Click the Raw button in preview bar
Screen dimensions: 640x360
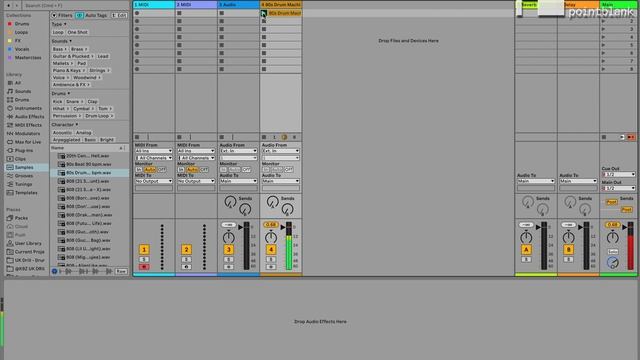click(x=121, y=271)
